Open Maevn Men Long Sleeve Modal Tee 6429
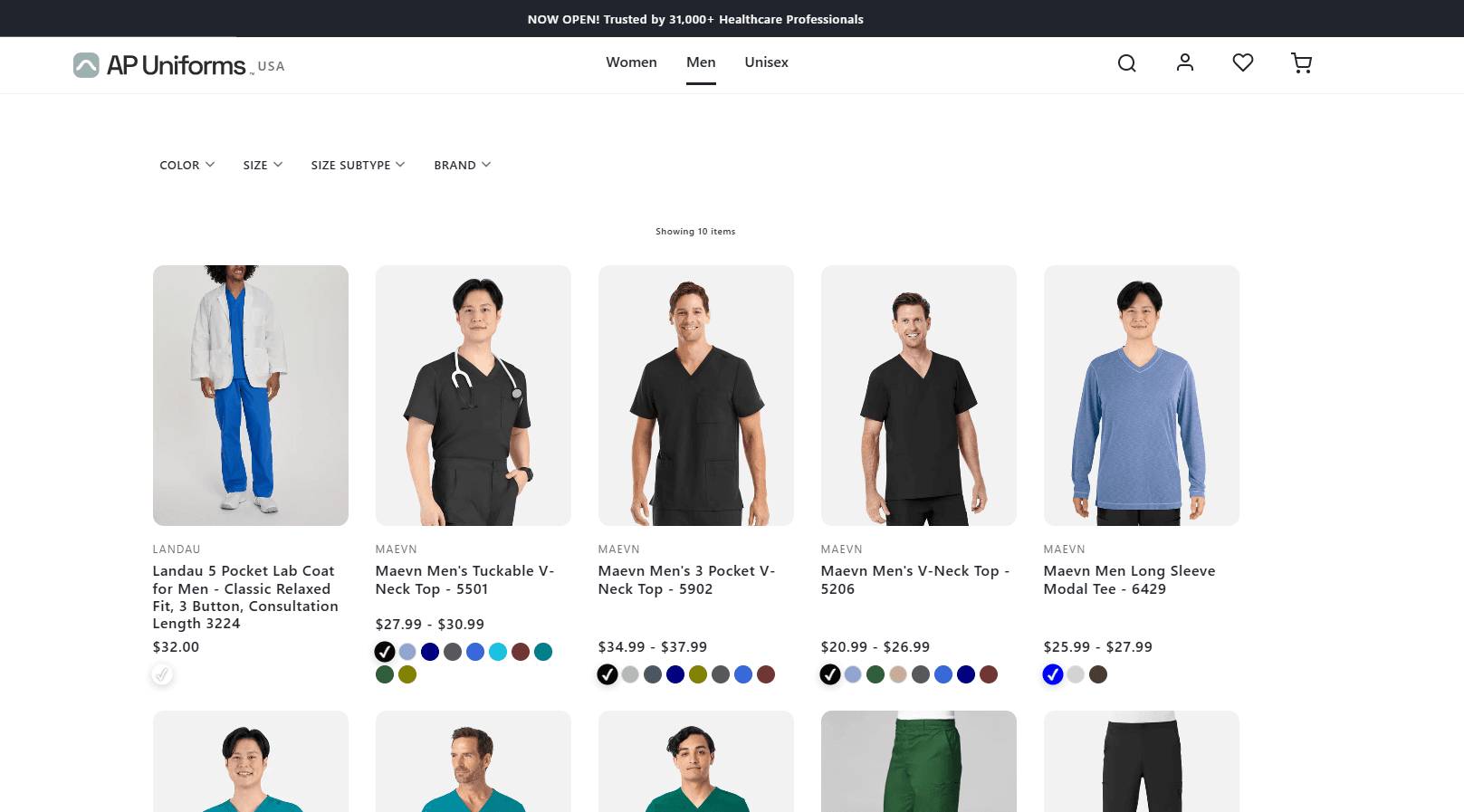The width and height of the screenshot is (1464, 812). [x=1129, y=580]
